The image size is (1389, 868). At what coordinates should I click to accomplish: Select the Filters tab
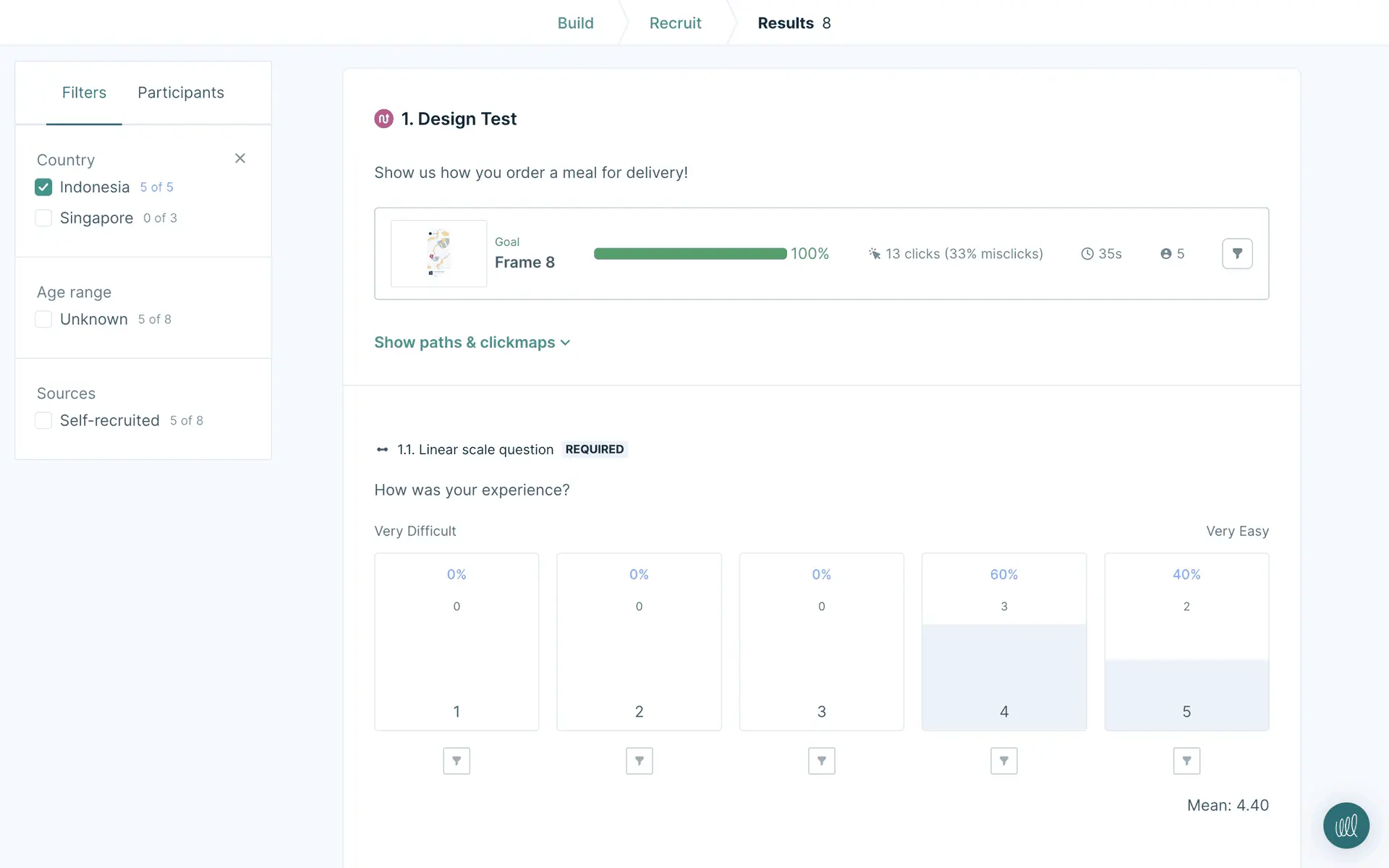(84, 93)
